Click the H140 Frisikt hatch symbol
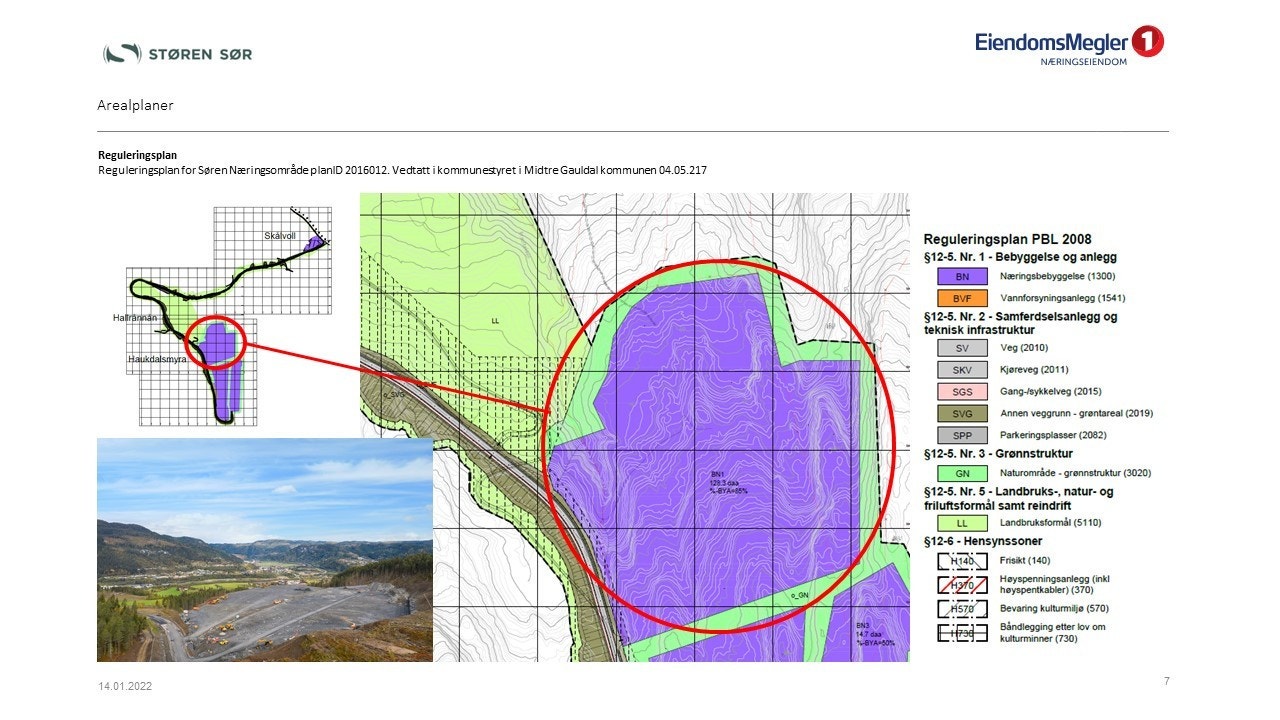This screenshot has width=1280, height=720. click(963, 561)
